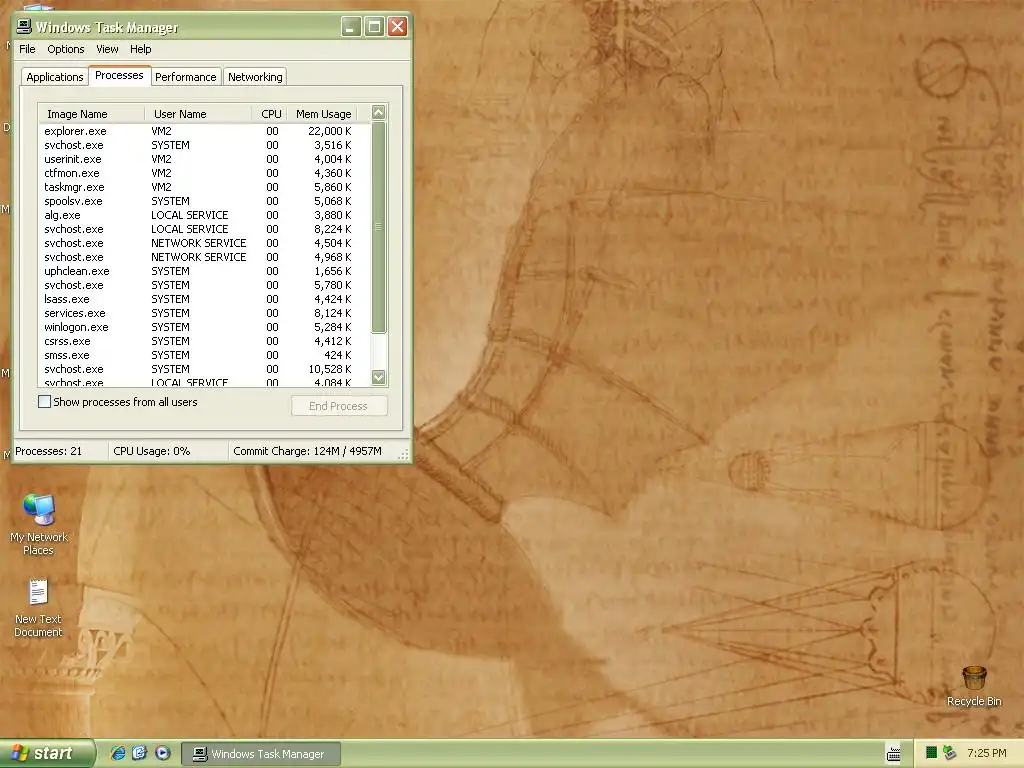Switch to the Performance tab
The width and height of the screenshot is (1024, 768).
pyautogui.click(x=185, y=77)
